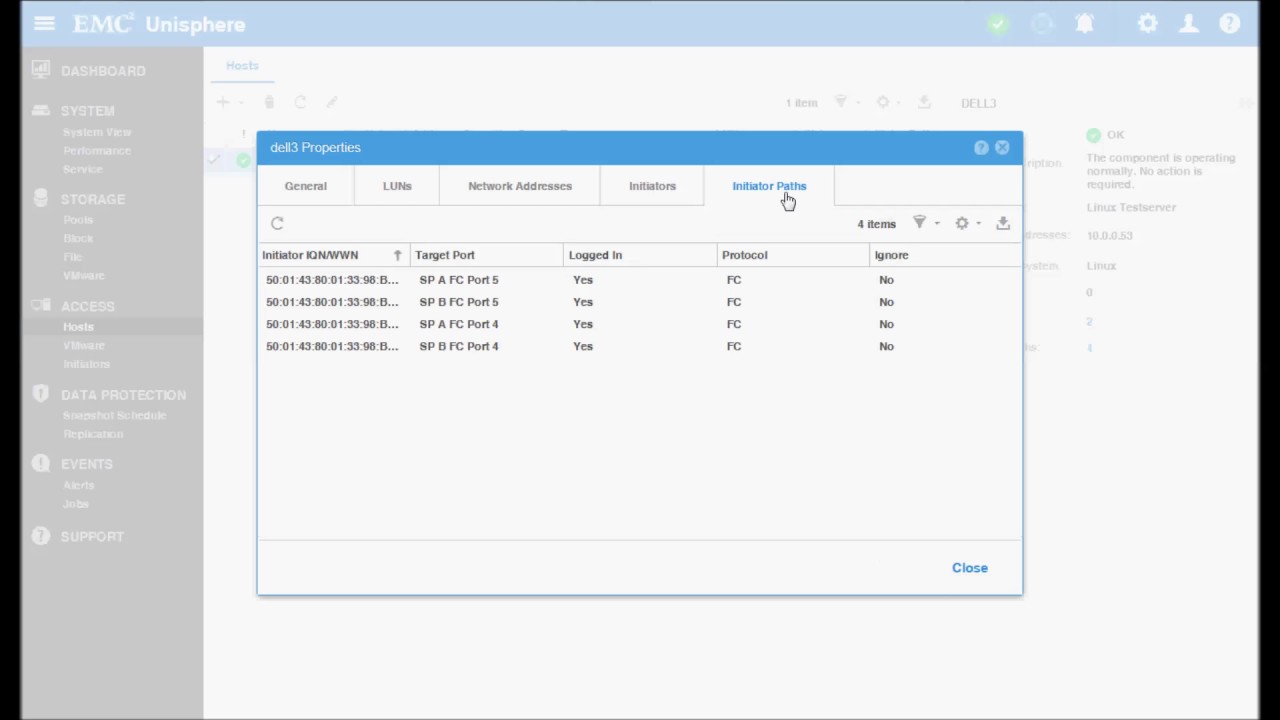Open the alerts bell icon in header
This screenshot has height=720, width=1280.
click(x=1085, y=24)
